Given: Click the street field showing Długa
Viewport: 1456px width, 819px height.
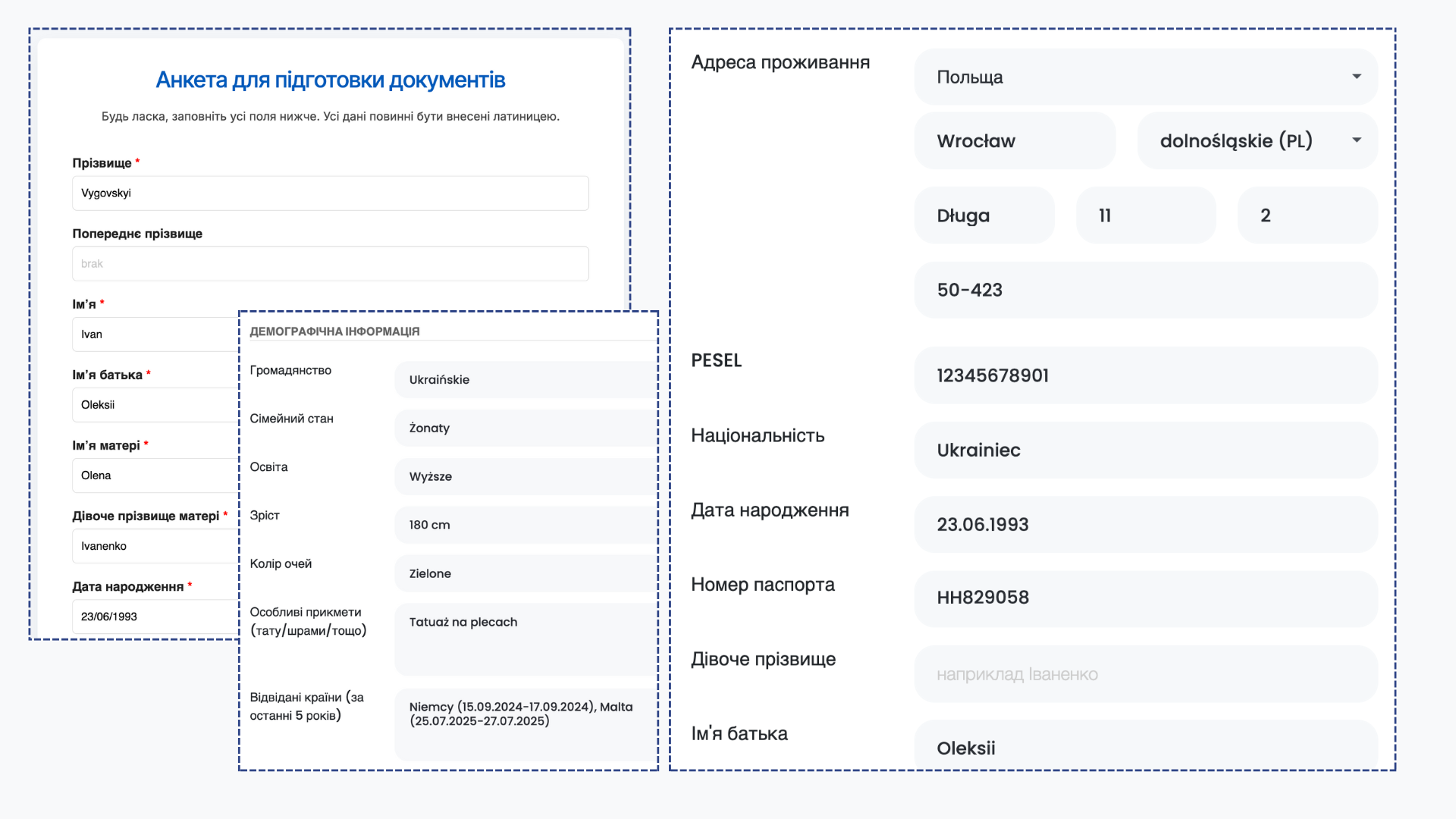Looking at the screenshot, I should point(984,215).
